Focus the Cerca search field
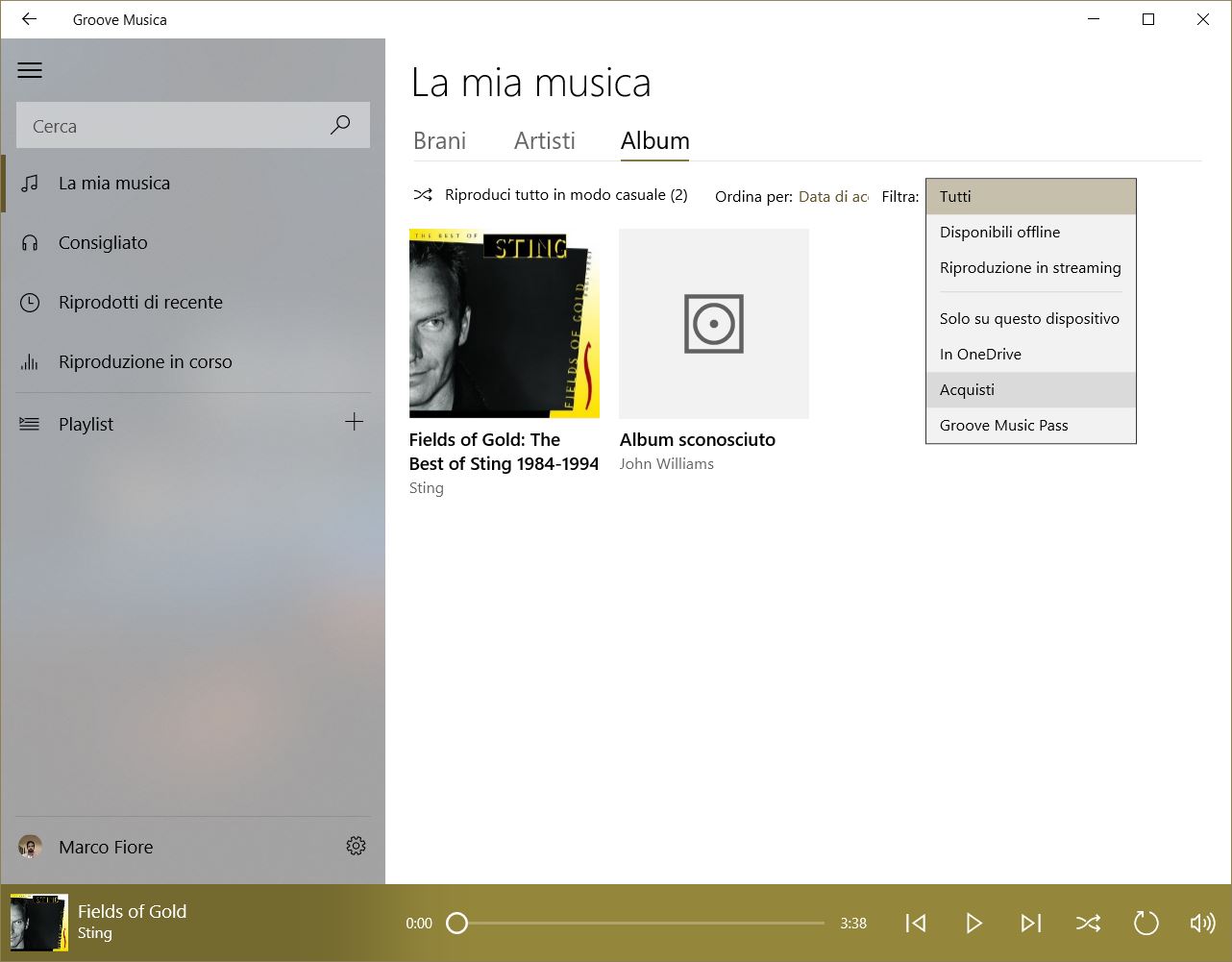The image size is (1232, 962). (193, 125)
